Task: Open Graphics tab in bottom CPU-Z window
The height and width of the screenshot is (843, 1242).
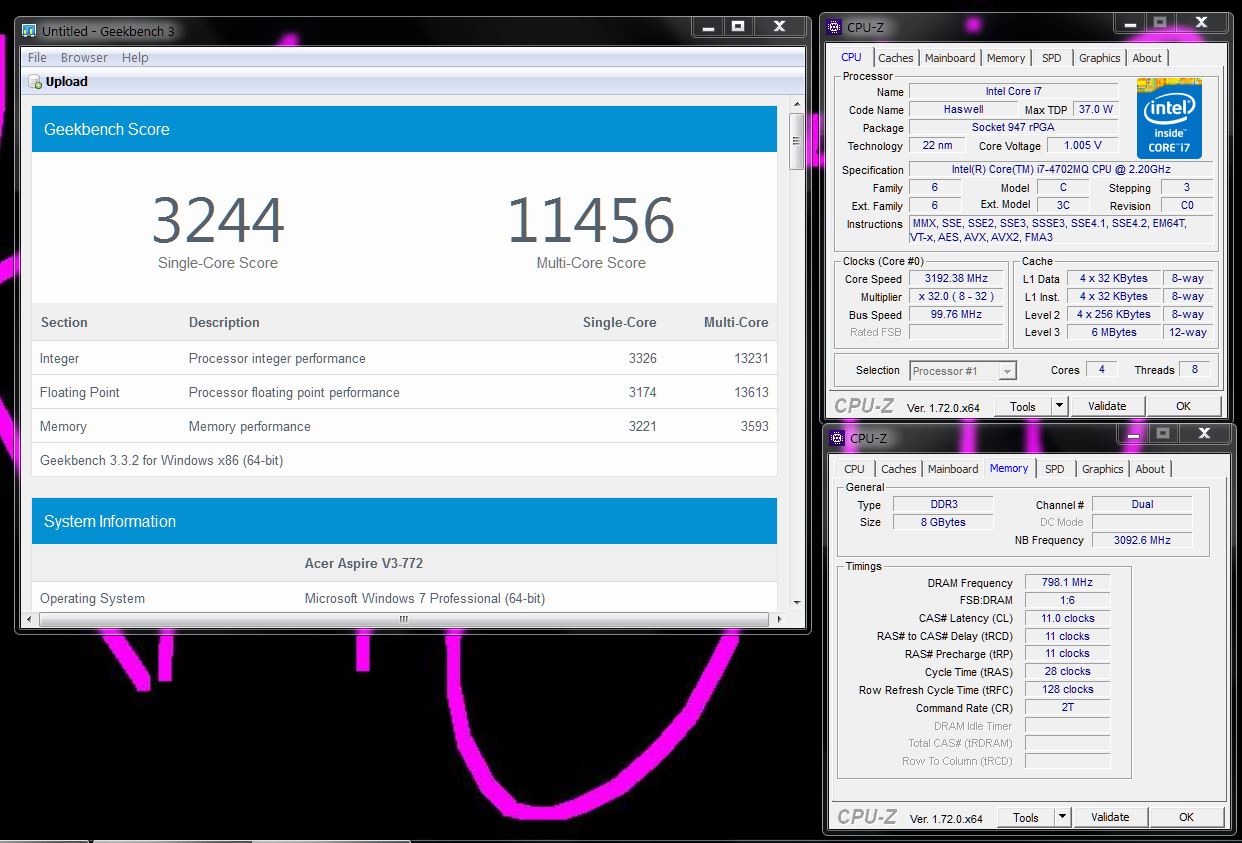Action: pyautogui.click(x=1103, y=469)
